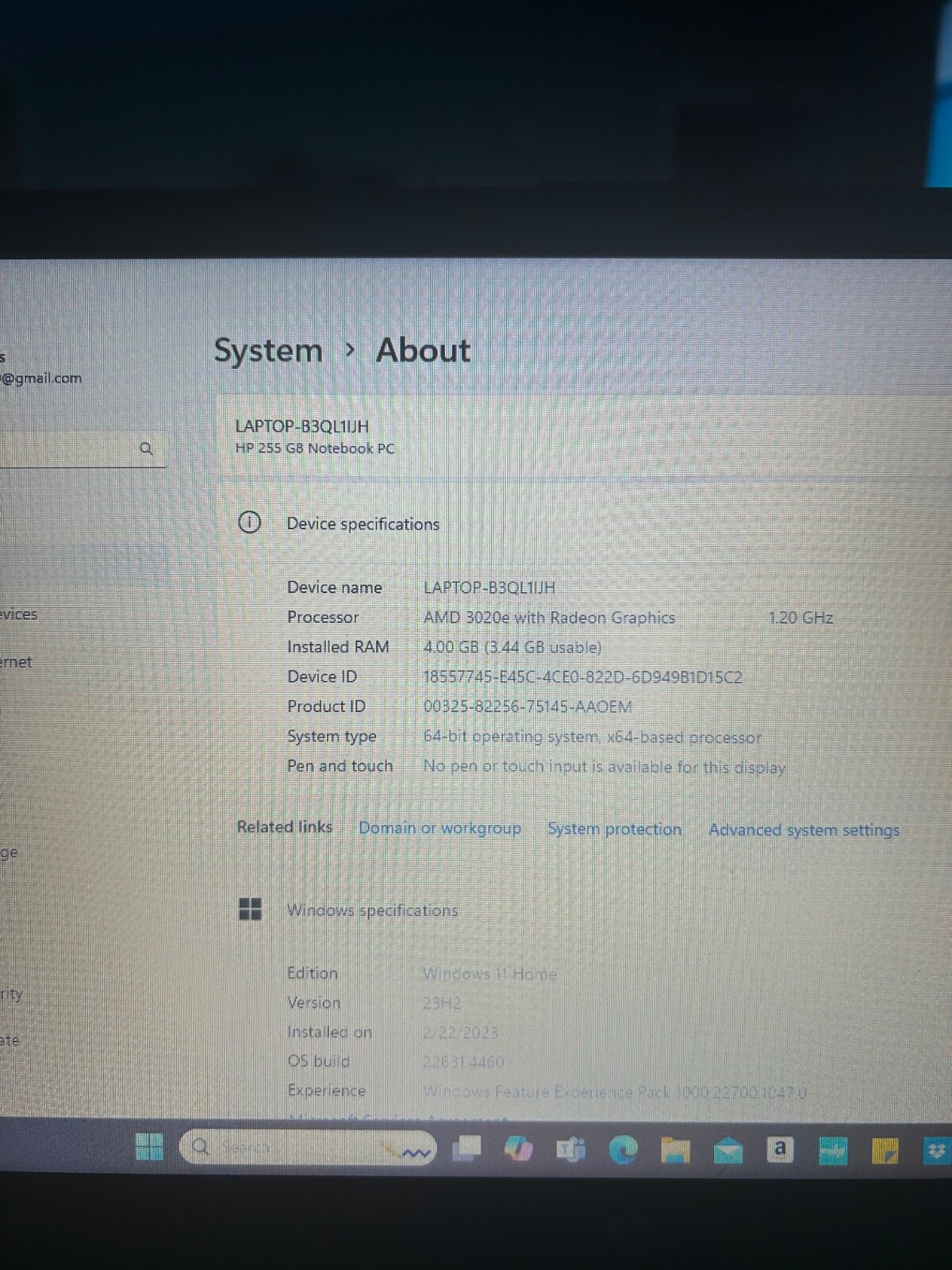Select Product ID 00325-82256-75145-AAOEM

pos(528,706)
